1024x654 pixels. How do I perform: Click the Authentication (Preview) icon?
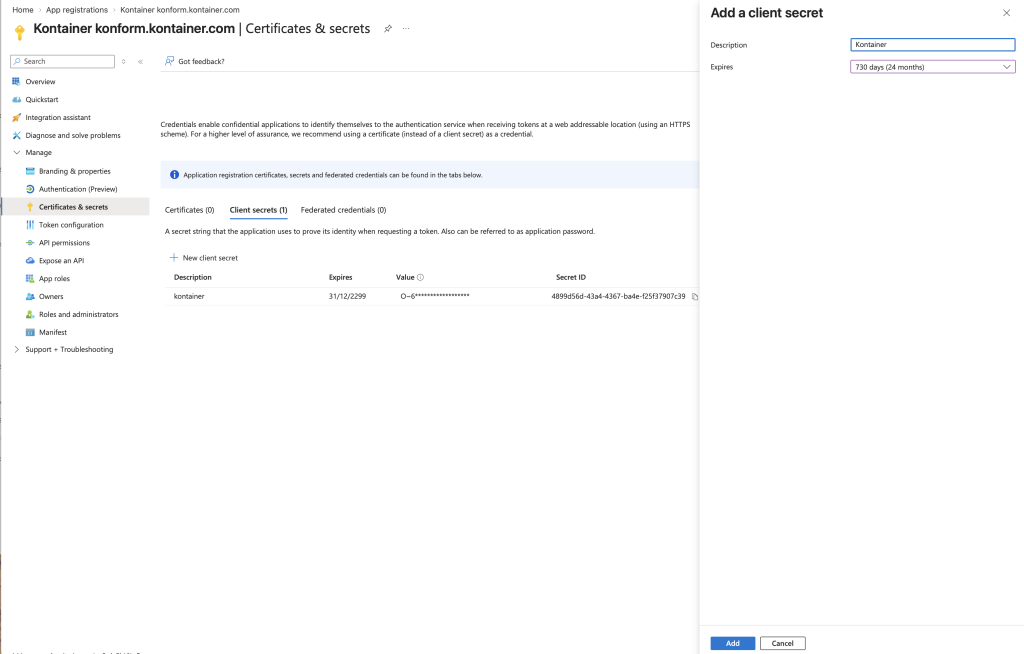(30, 189)
